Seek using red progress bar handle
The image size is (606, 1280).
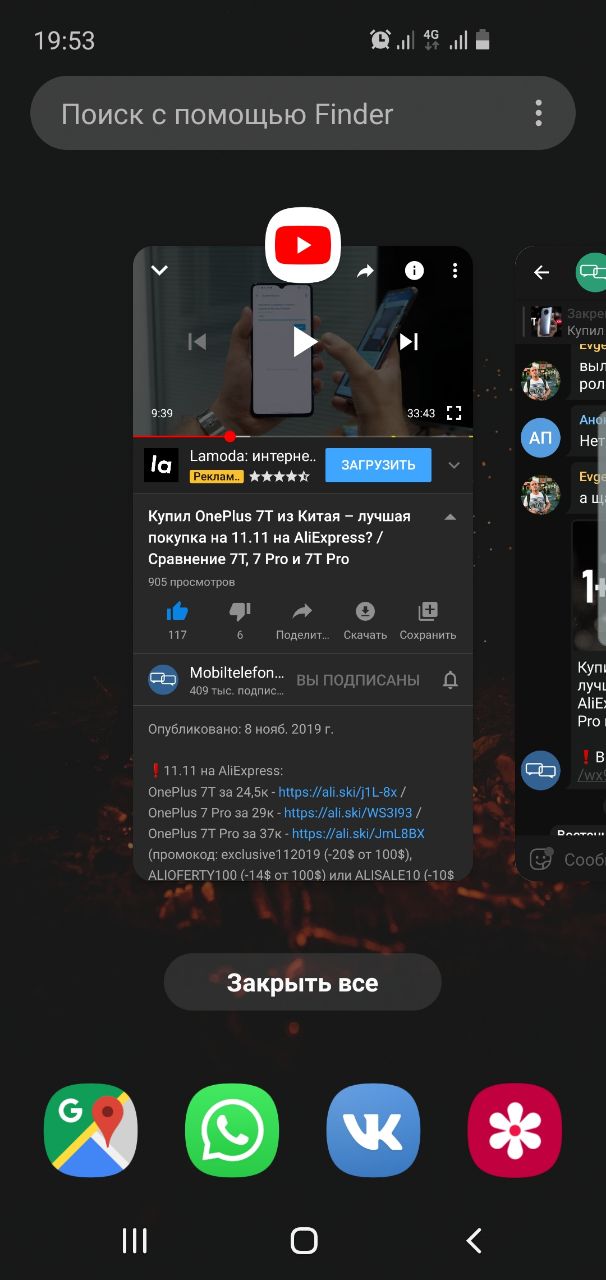pos(230,436)
